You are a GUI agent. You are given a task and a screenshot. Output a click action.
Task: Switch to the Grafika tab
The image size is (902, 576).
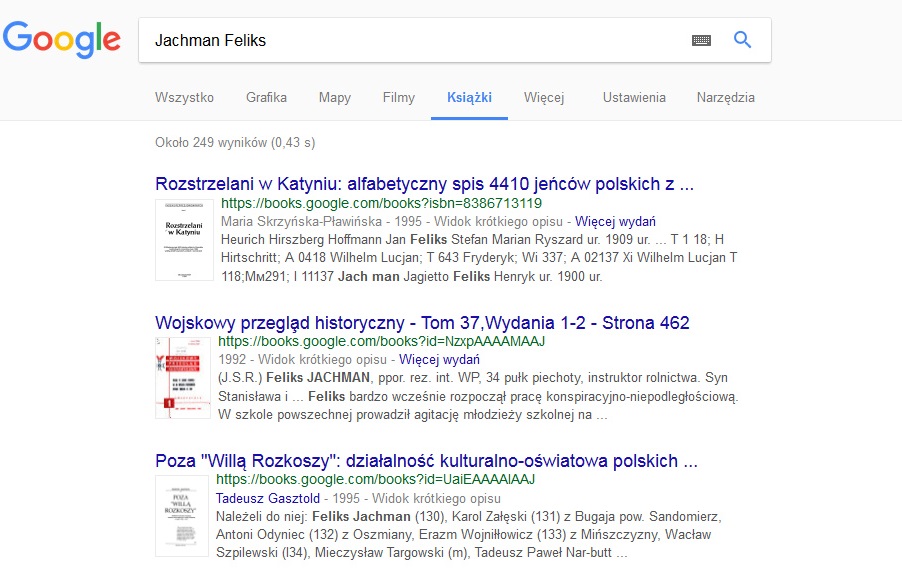coord(266,98)
